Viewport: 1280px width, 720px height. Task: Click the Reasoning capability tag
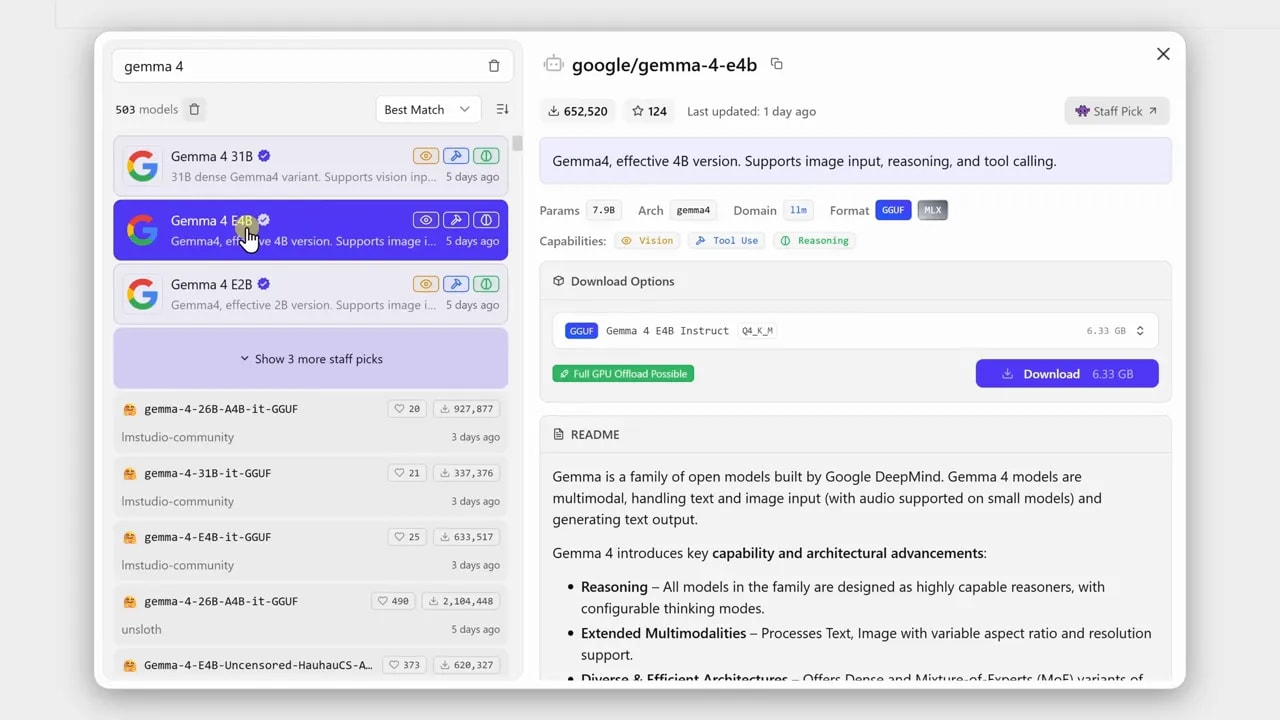(x=815, y=241)
